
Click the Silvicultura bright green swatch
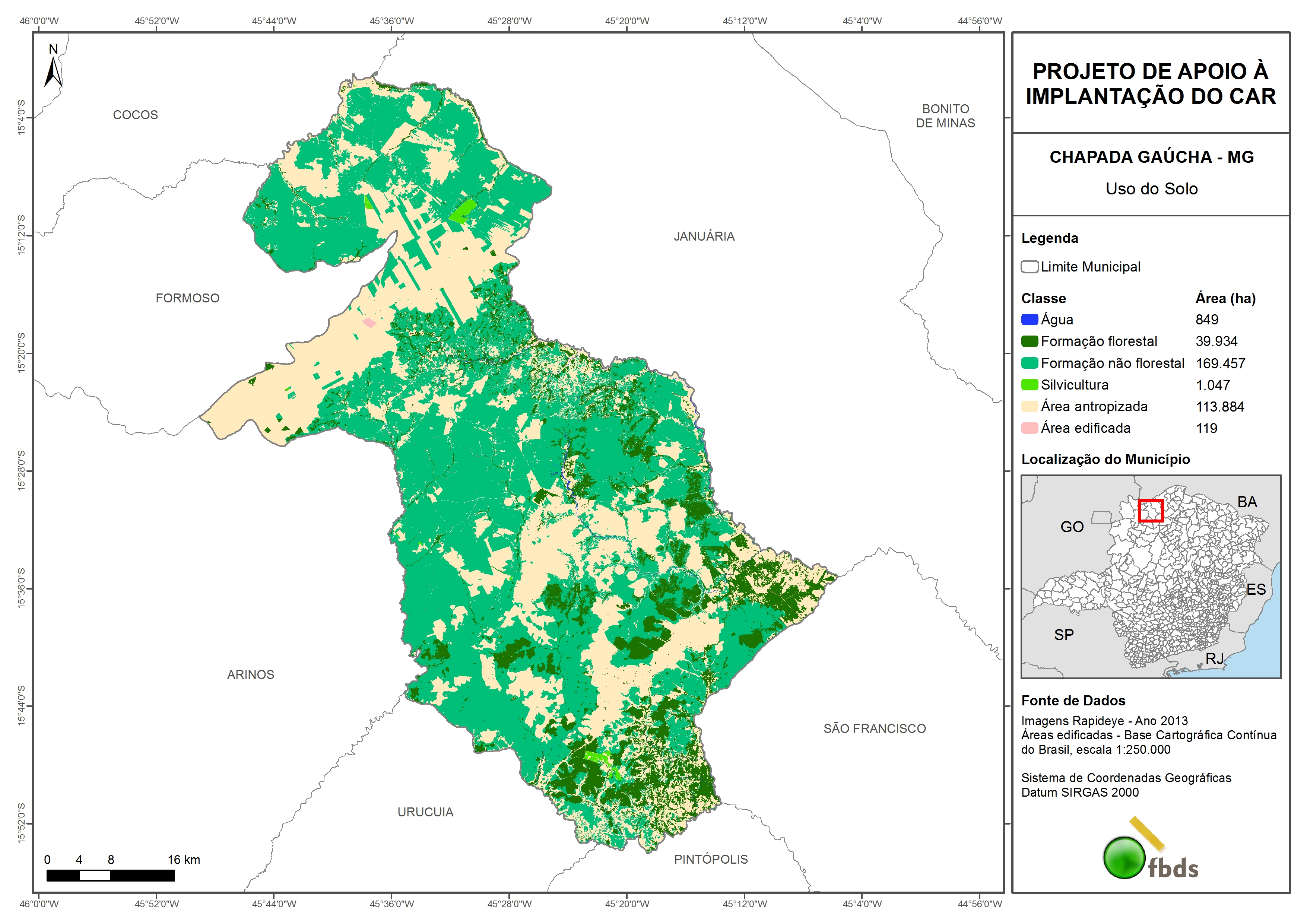tap(1029, 385)
